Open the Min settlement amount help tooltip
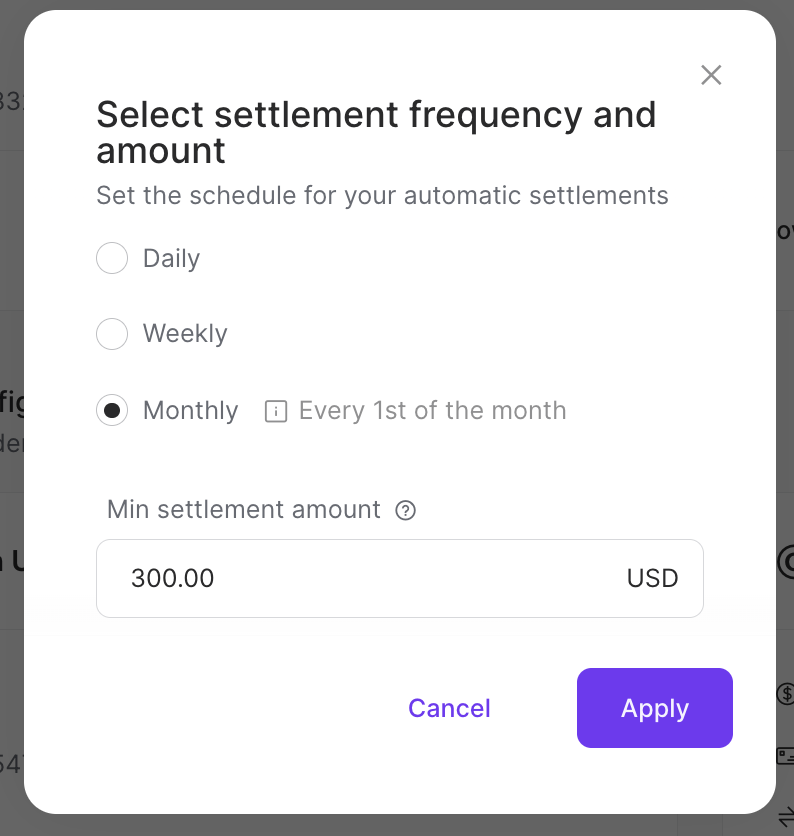This screenshot has width=794, height=836. point(405,510)
